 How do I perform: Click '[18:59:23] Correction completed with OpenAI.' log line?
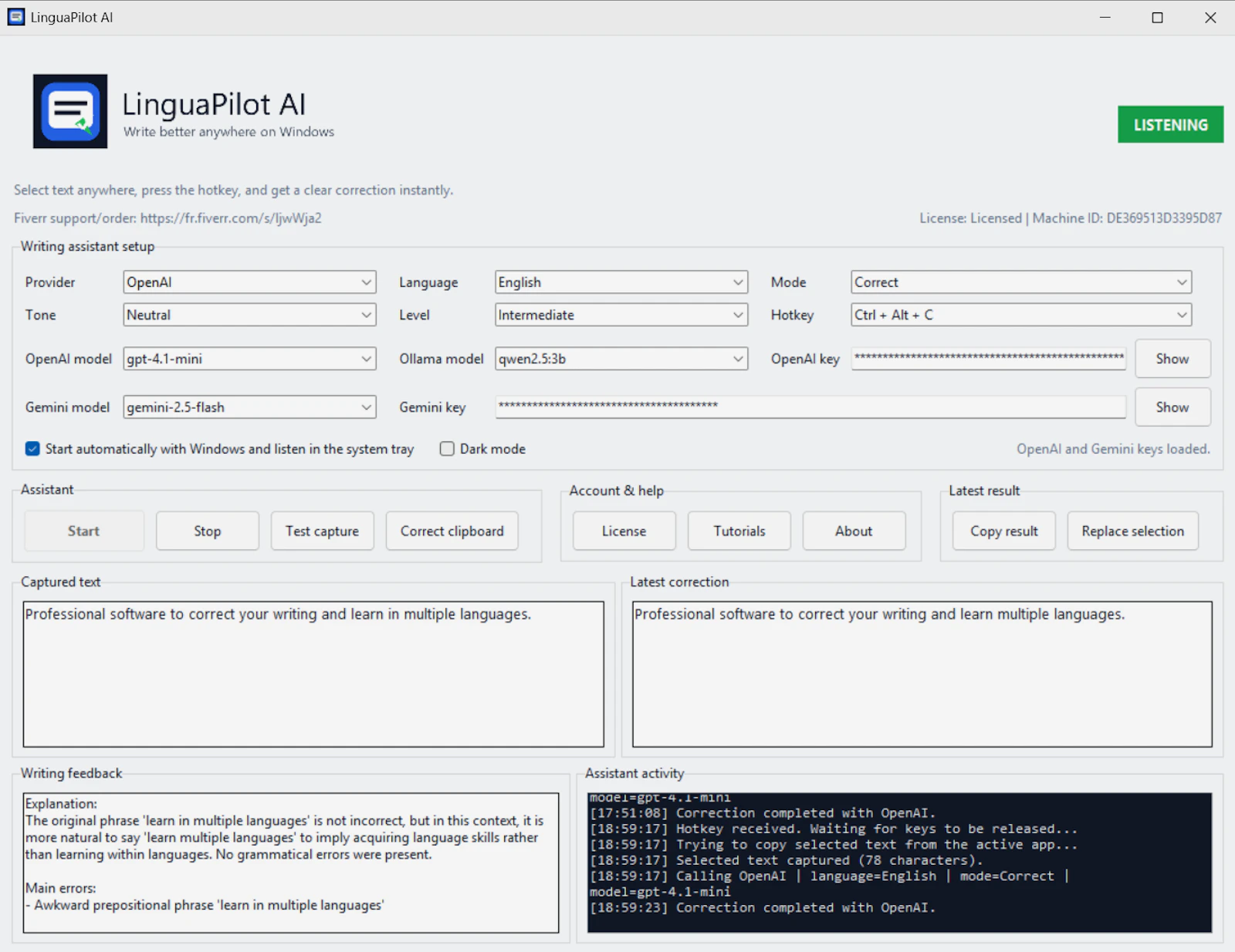[x=763, y=908]
